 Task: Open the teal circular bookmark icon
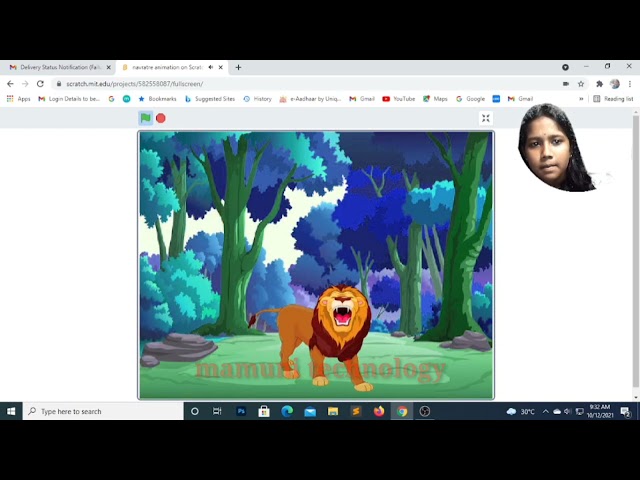pyautogui.click(x=127, y=99)
